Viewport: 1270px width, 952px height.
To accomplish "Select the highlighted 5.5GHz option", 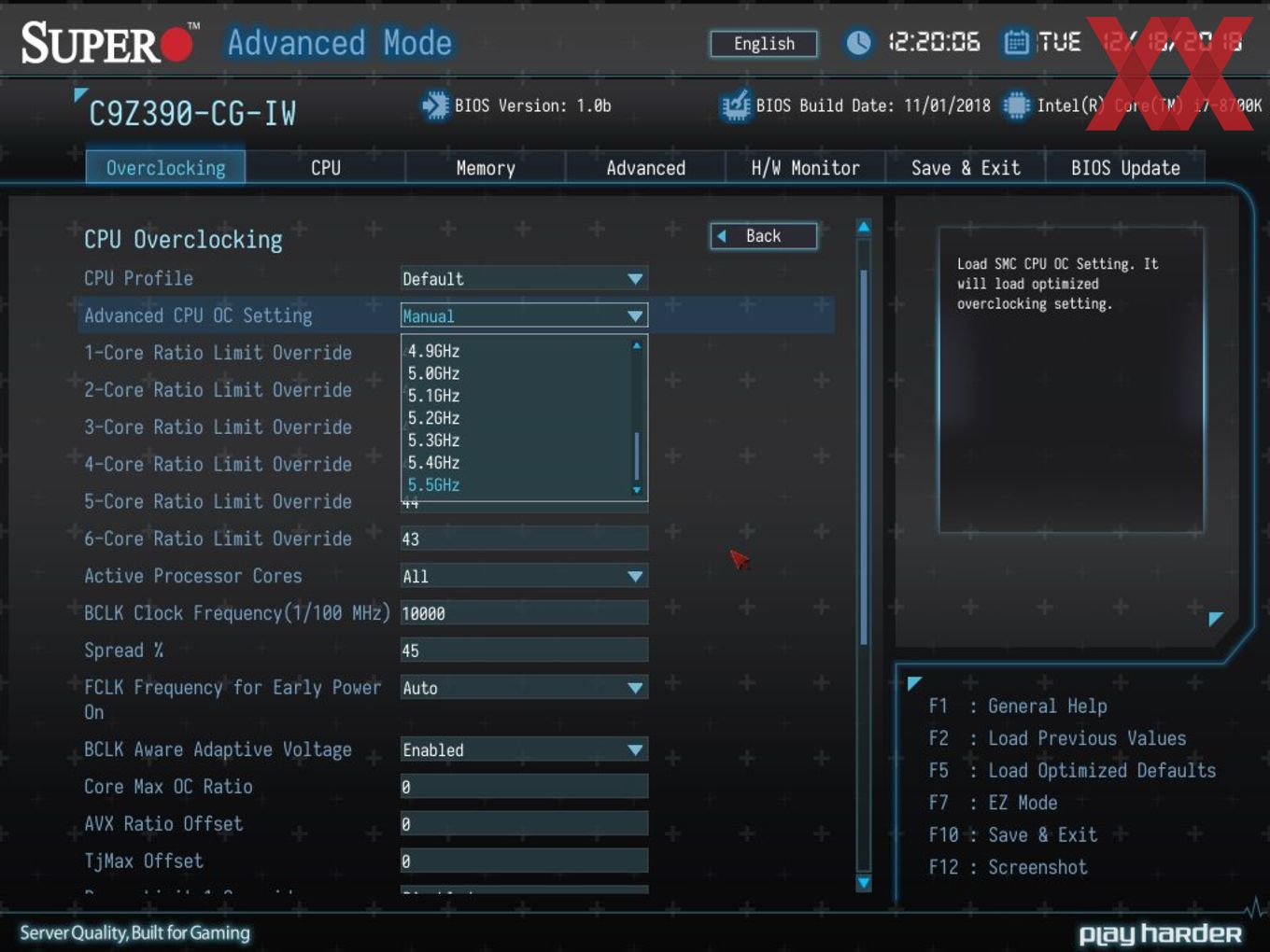I will (434, 485).
